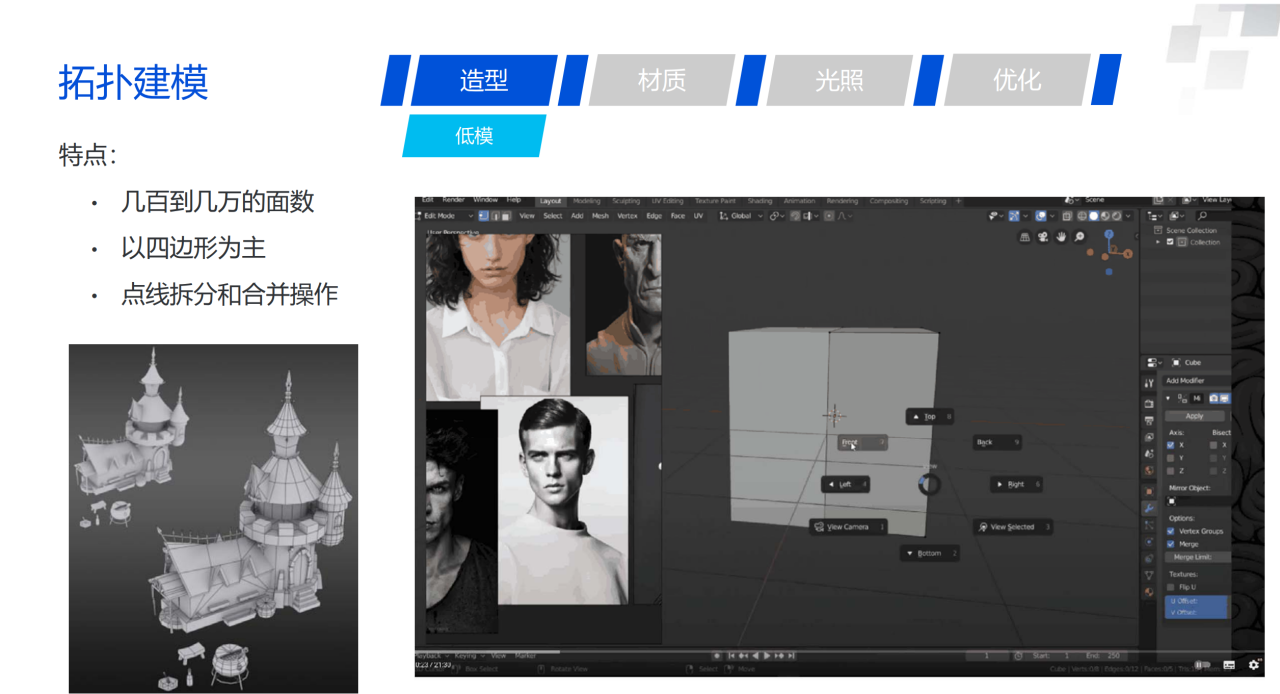
Task: Click the Modifiers wrench icon in properties
Action: 1149,508
